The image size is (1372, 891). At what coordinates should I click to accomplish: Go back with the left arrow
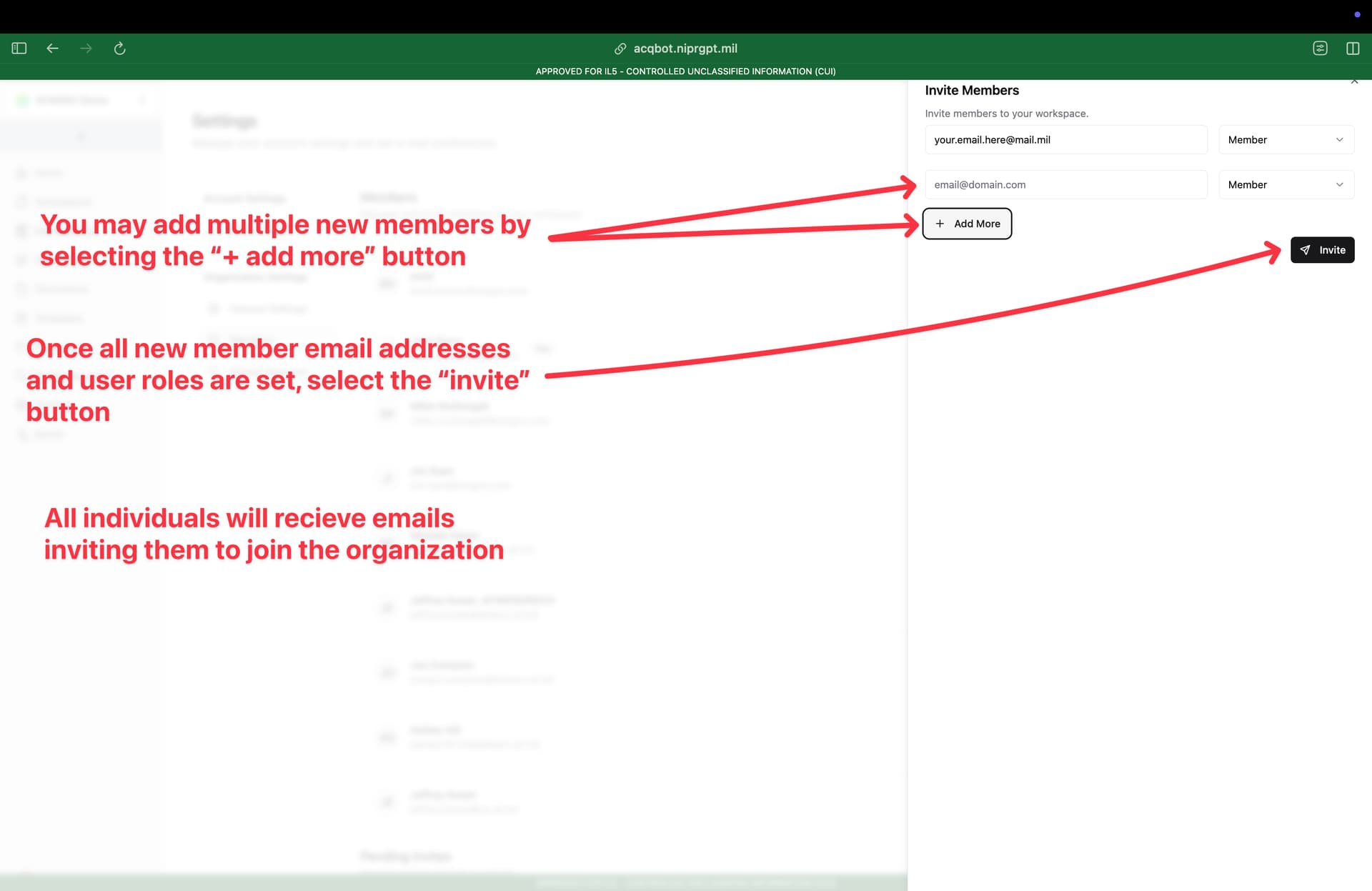[52, 48]
